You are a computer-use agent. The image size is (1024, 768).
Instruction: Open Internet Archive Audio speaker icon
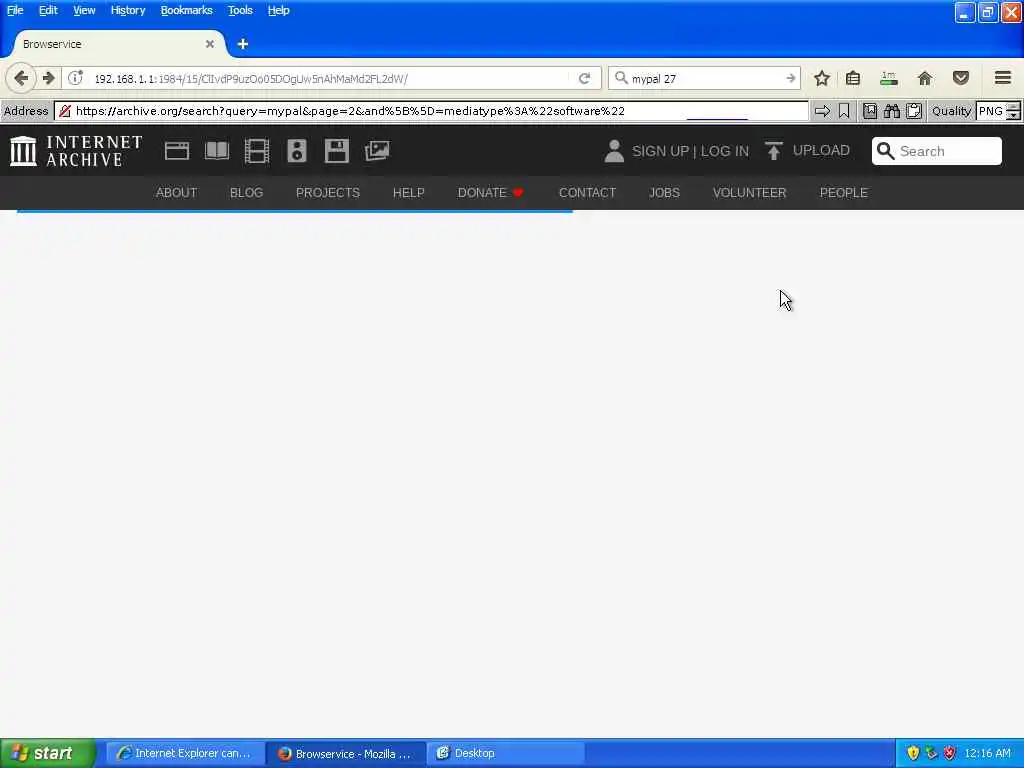[296, 151]
